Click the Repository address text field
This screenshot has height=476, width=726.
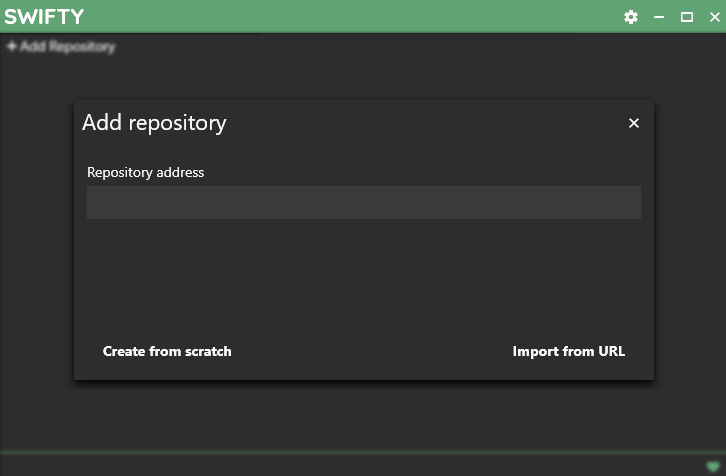point(363,202)
